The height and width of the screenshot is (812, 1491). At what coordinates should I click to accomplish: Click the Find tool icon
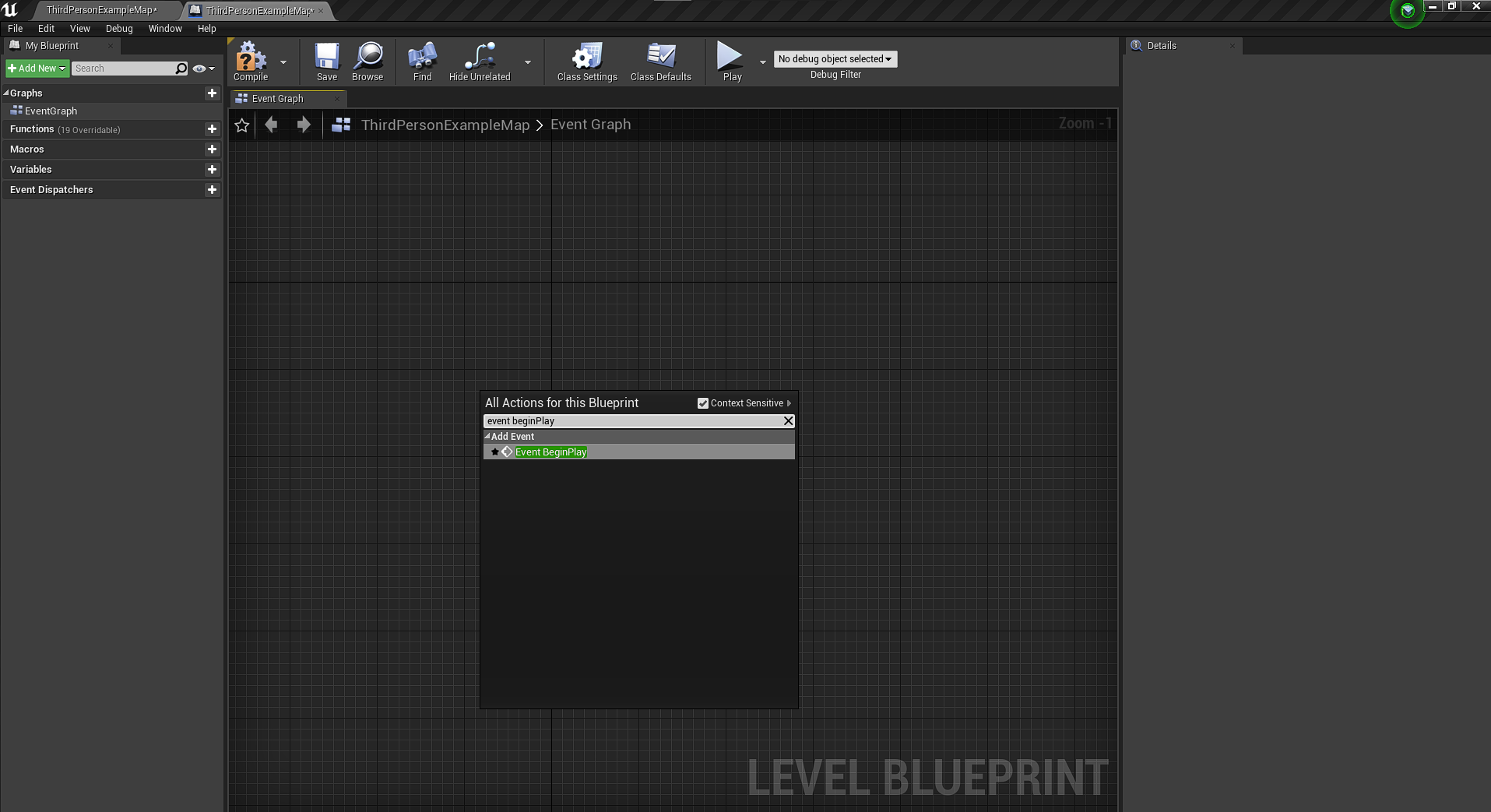(421, 57)
